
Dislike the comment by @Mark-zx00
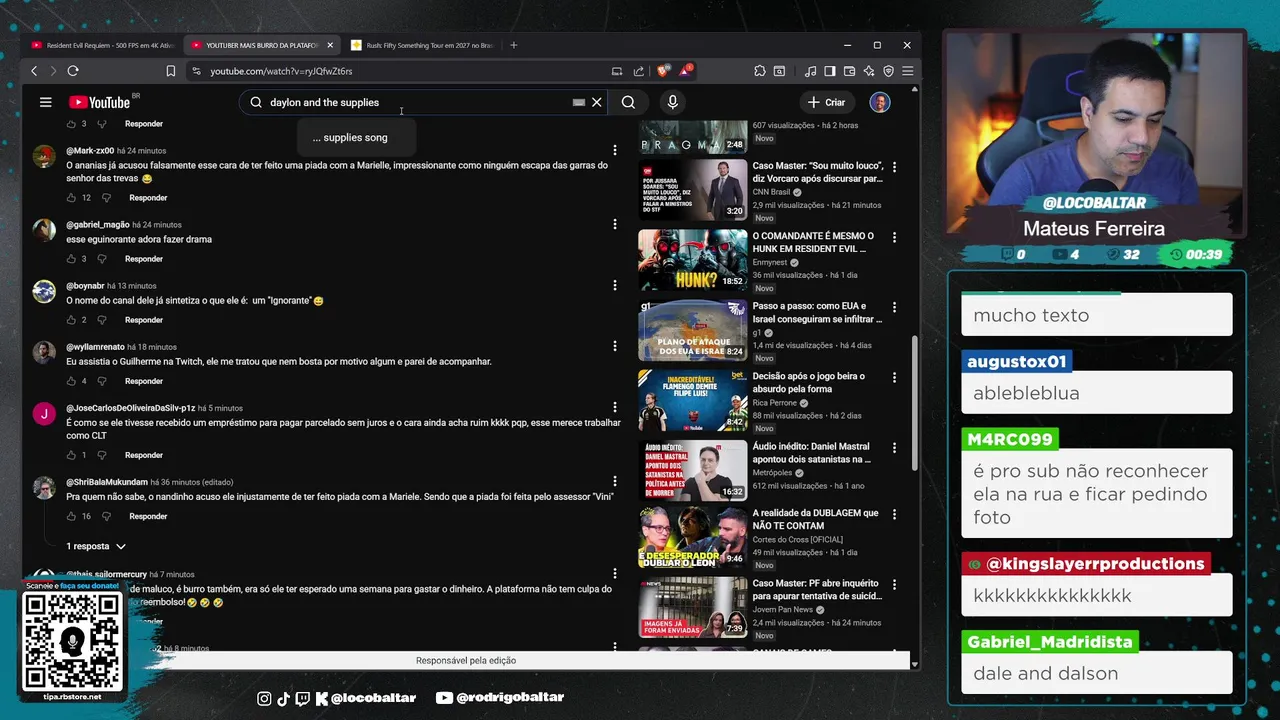(x=105, y=198)
